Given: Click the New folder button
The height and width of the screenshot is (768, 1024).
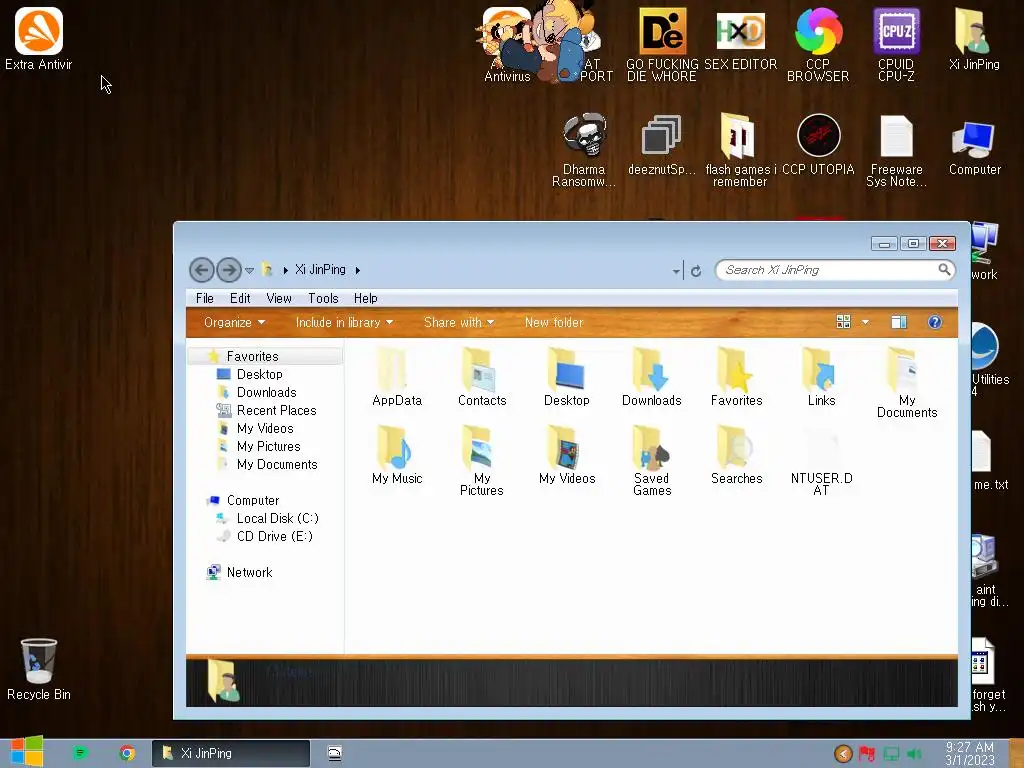Looking at the screenshot, I should (554, 323).
